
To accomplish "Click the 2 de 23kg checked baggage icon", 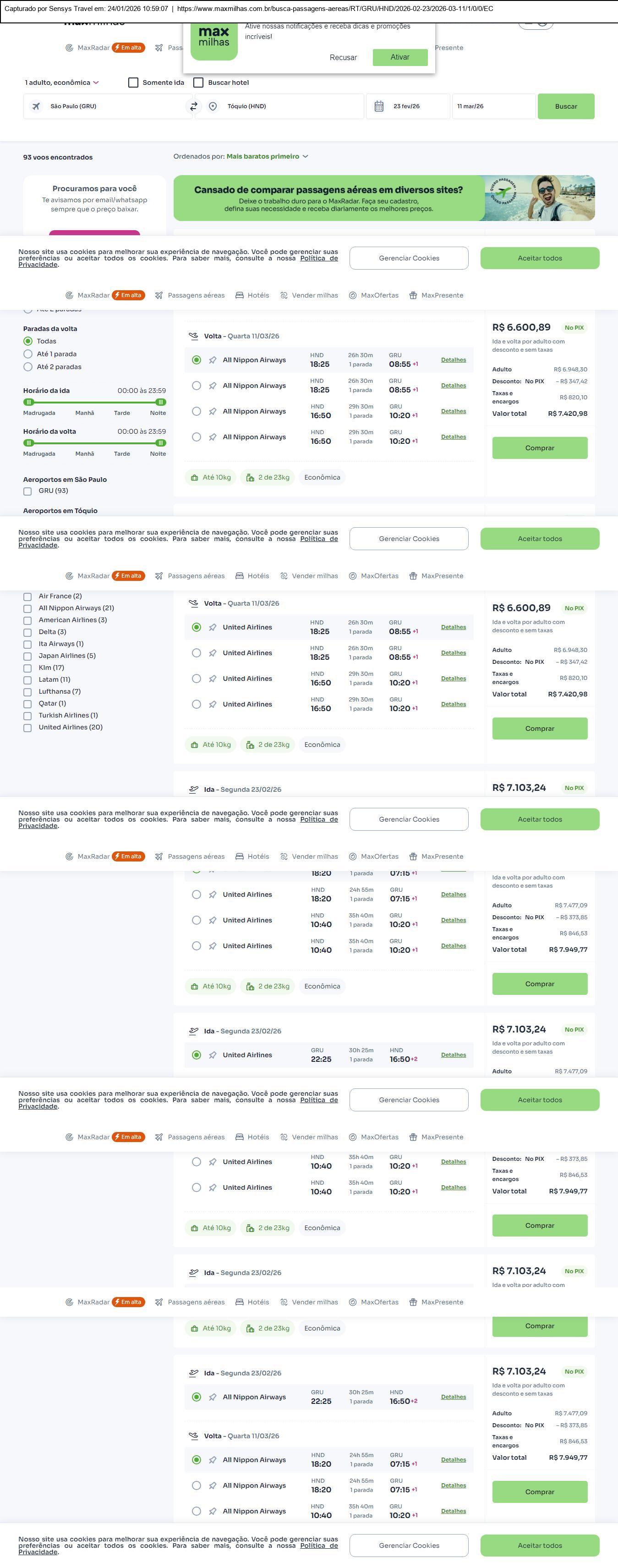I will (x=250, y=478).
